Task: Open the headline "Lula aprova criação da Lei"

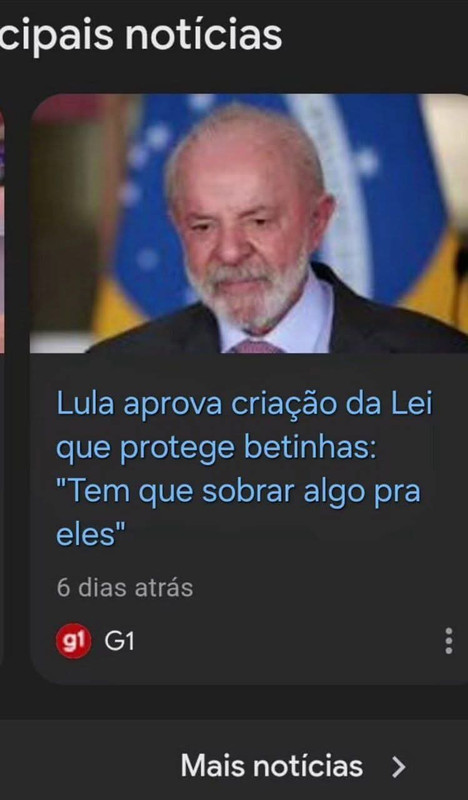Action: coord(244,405)
